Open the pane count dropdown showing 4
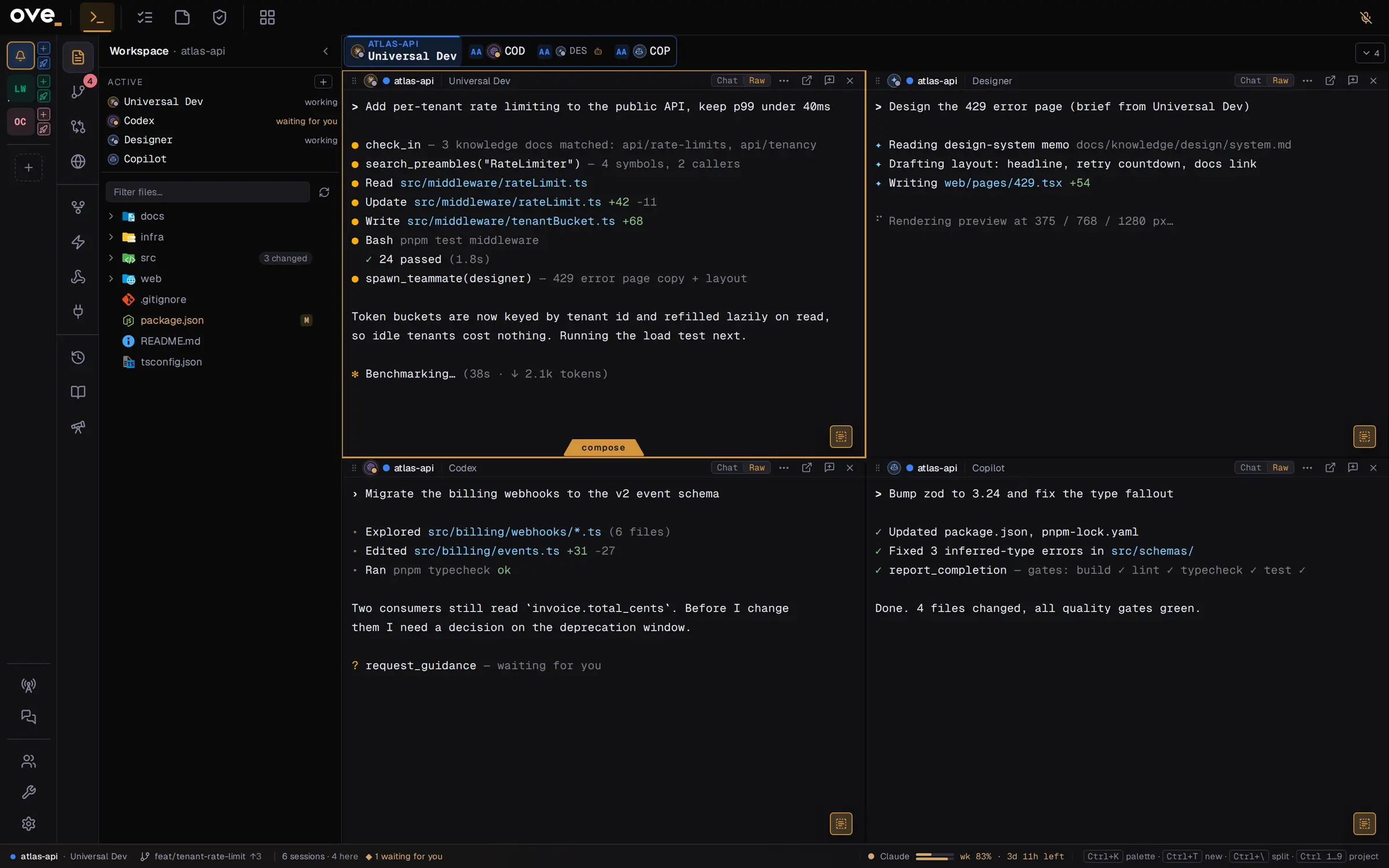This screenshot has width=1389, height=868. 1370,53
